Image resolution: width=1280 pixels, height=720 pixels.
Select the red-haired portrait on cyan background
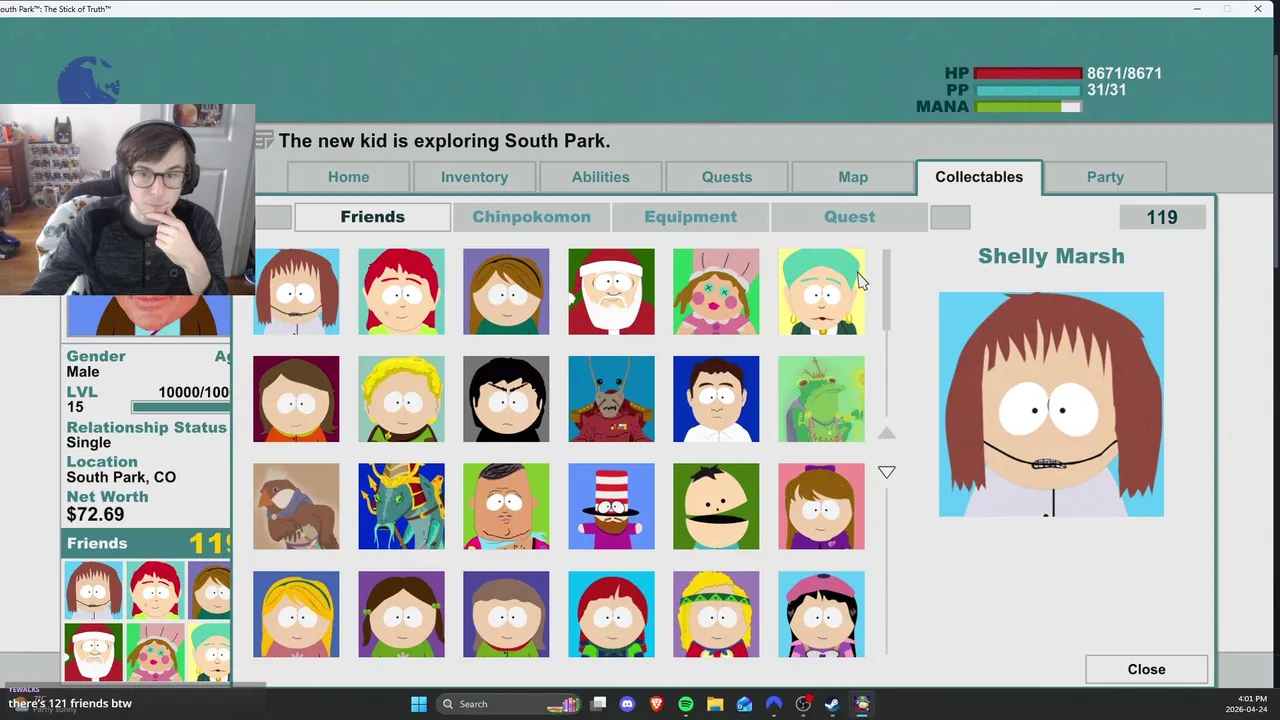611,614
